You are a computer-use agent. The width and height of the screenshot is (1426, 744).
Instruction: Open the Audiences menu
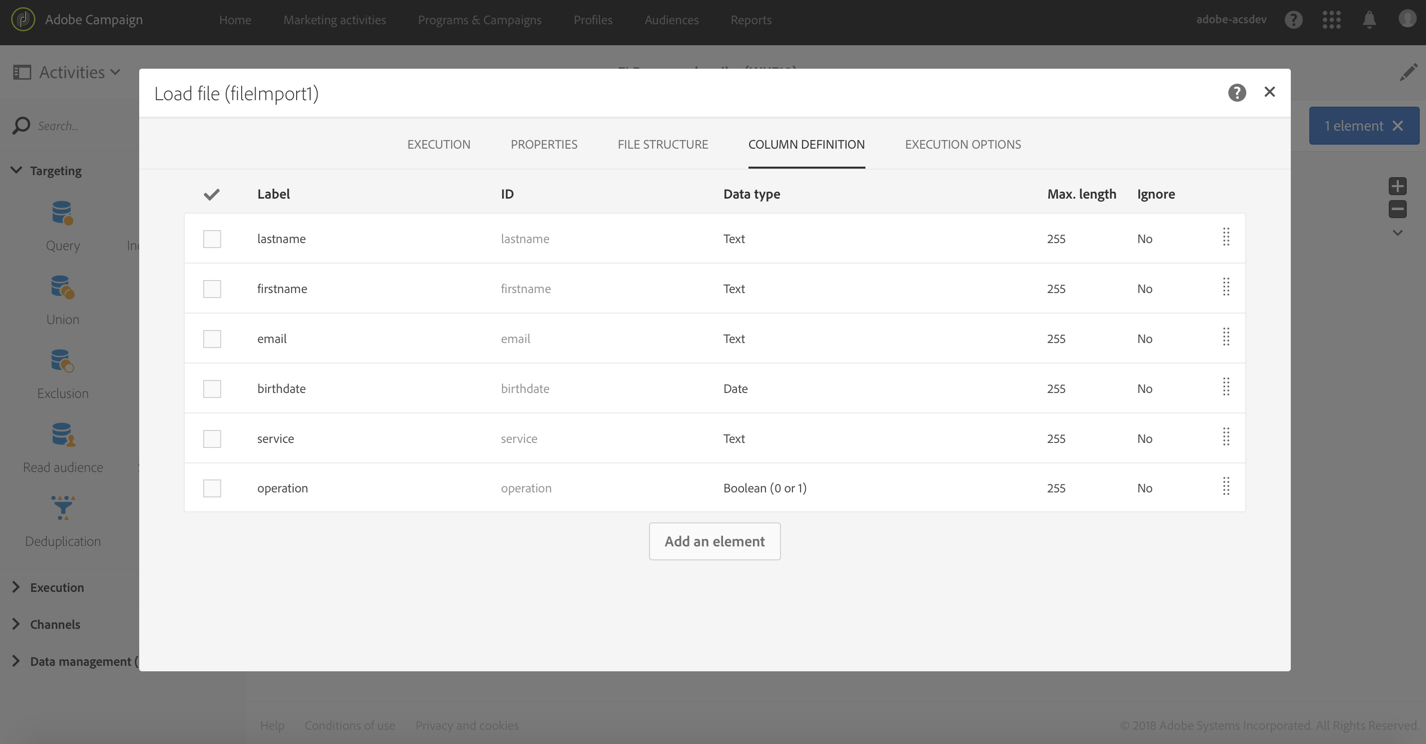click(672, 20)
